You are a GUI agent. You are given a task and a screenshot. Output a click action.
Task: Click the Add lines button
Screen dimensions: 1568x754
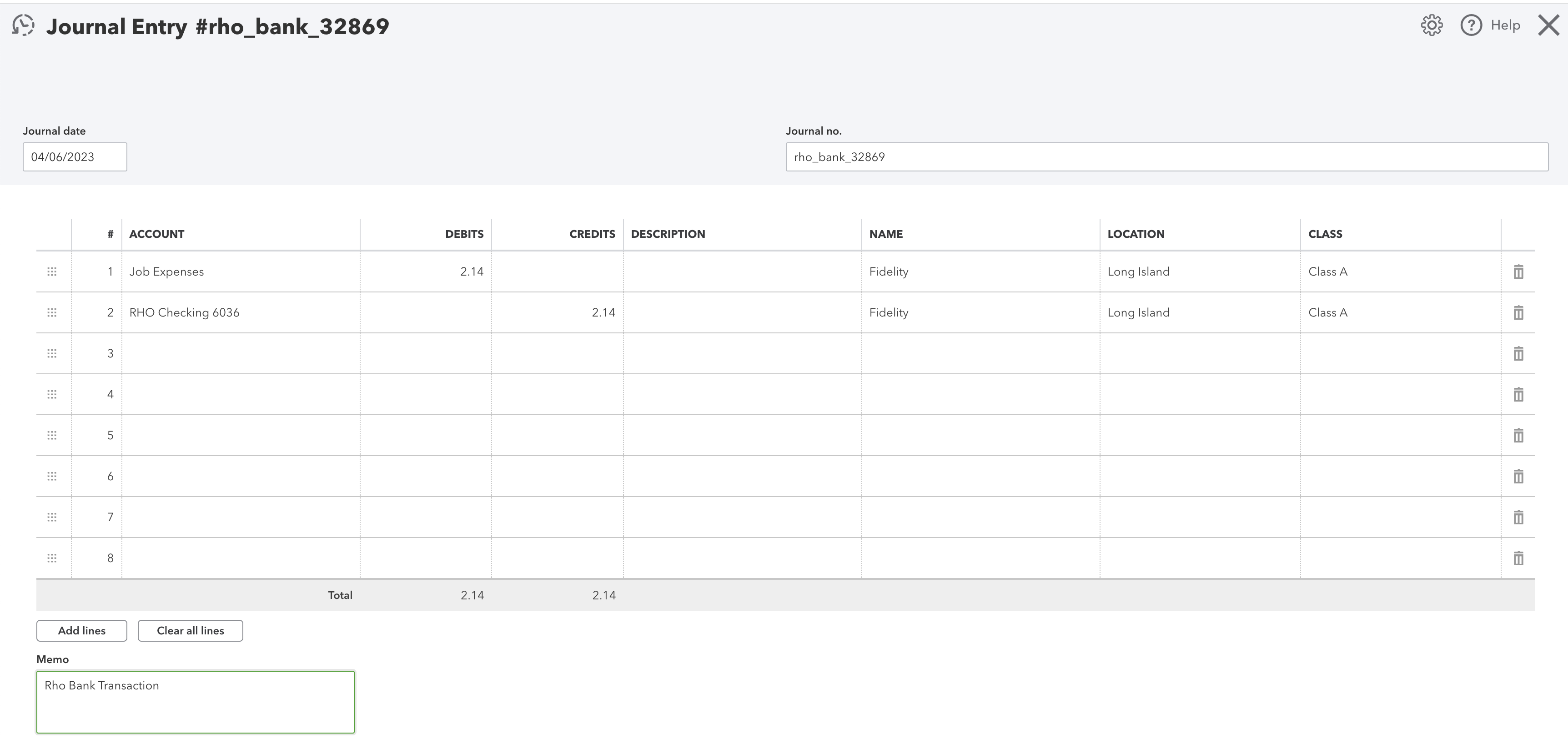pos(81,630)
